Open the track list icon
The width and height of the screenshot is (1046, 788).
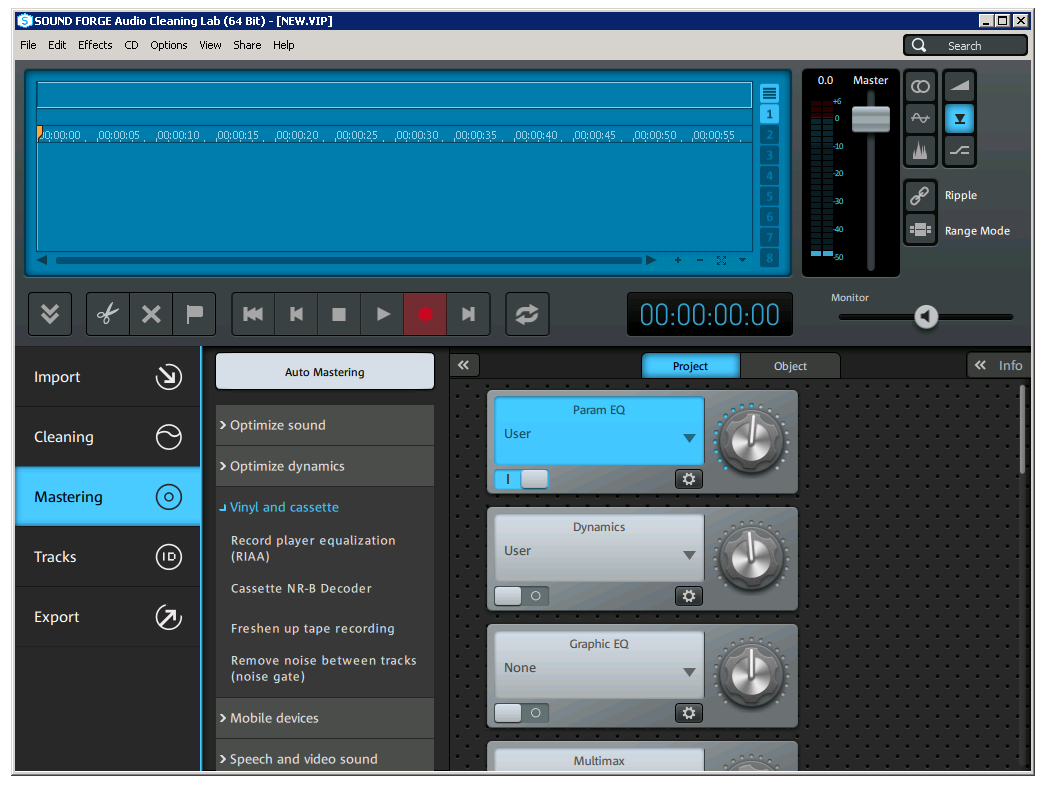769,93
